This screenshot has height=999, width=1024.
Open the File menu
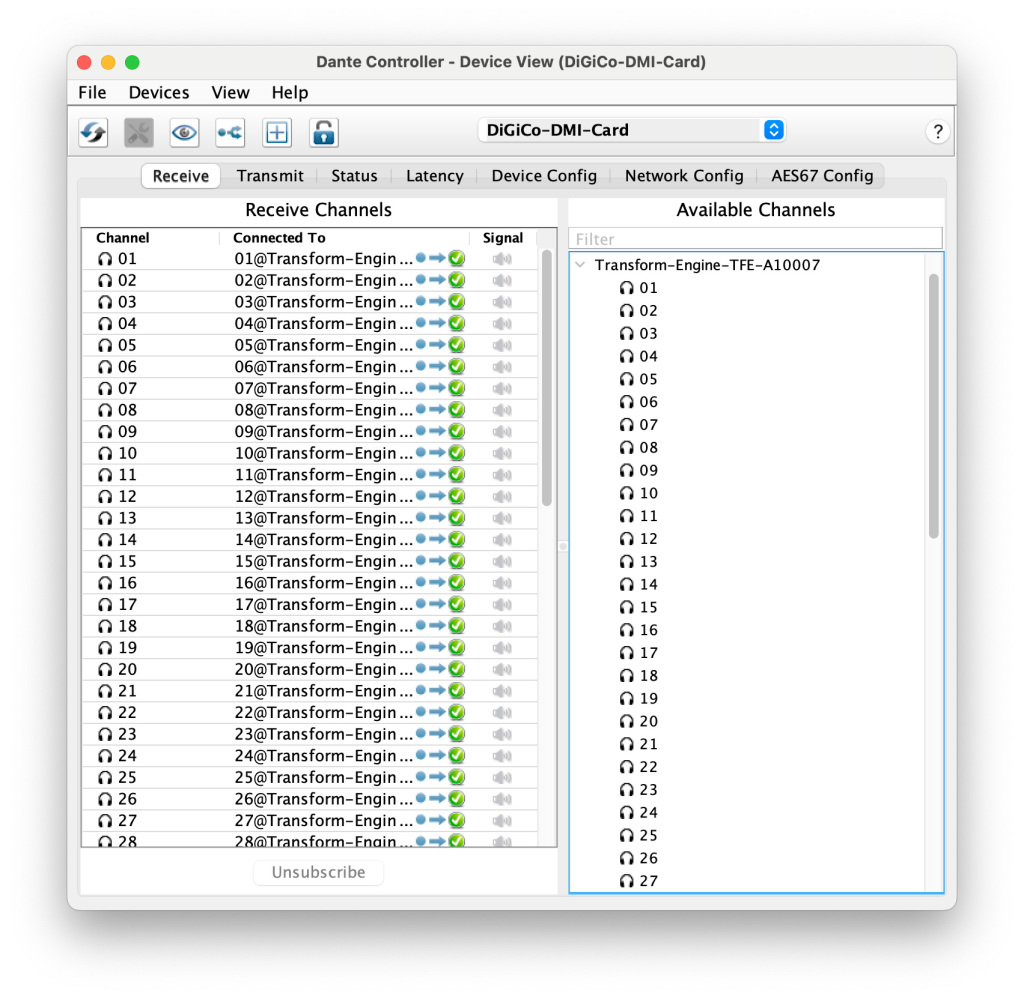pyautogui.click(x=92, y=93)
